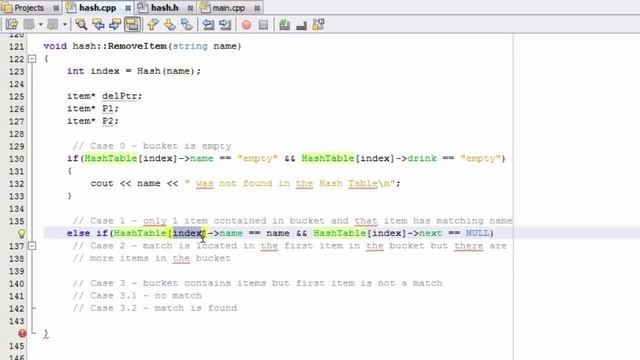Start macro recording red button
This screenshot has height=360, width=640.
[247, 25]
